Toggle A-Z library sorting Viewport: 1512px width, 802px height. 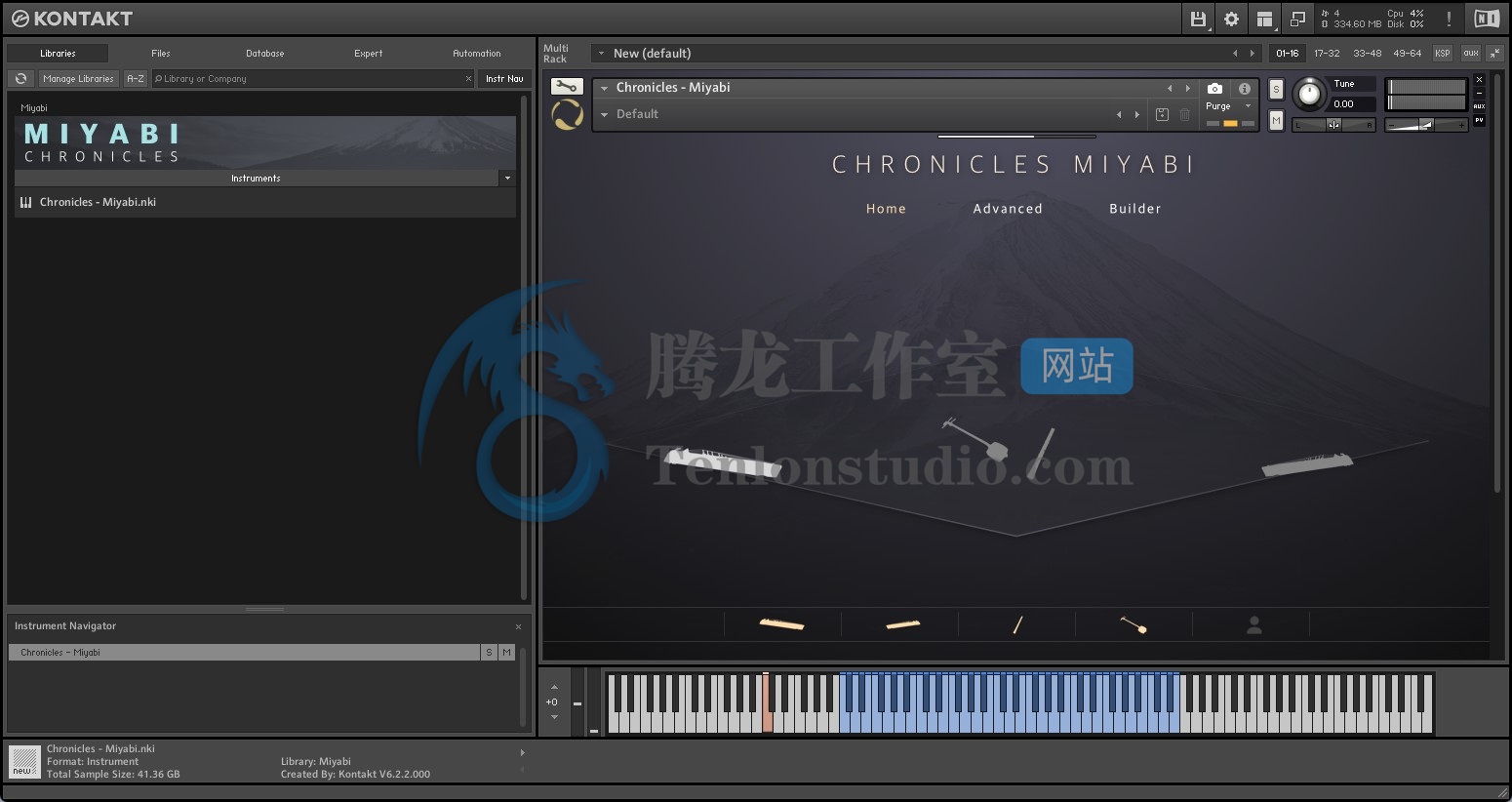[136, 78]
